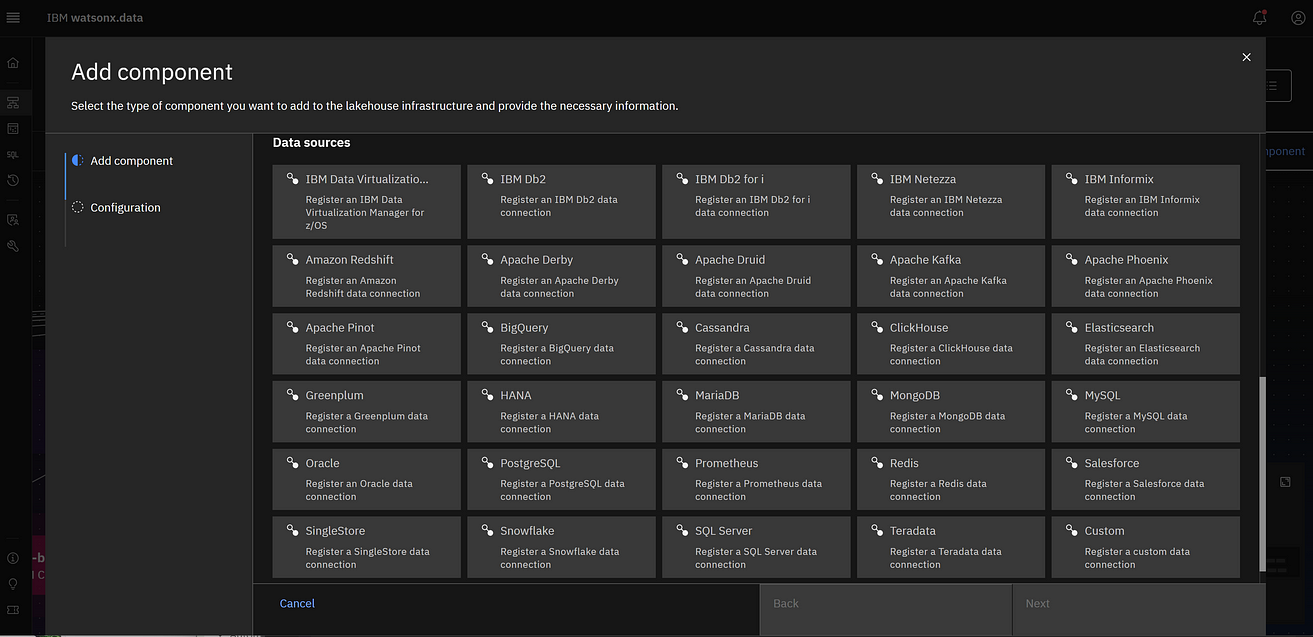Pick the Apache Derby tile

[x=561, y=276]
